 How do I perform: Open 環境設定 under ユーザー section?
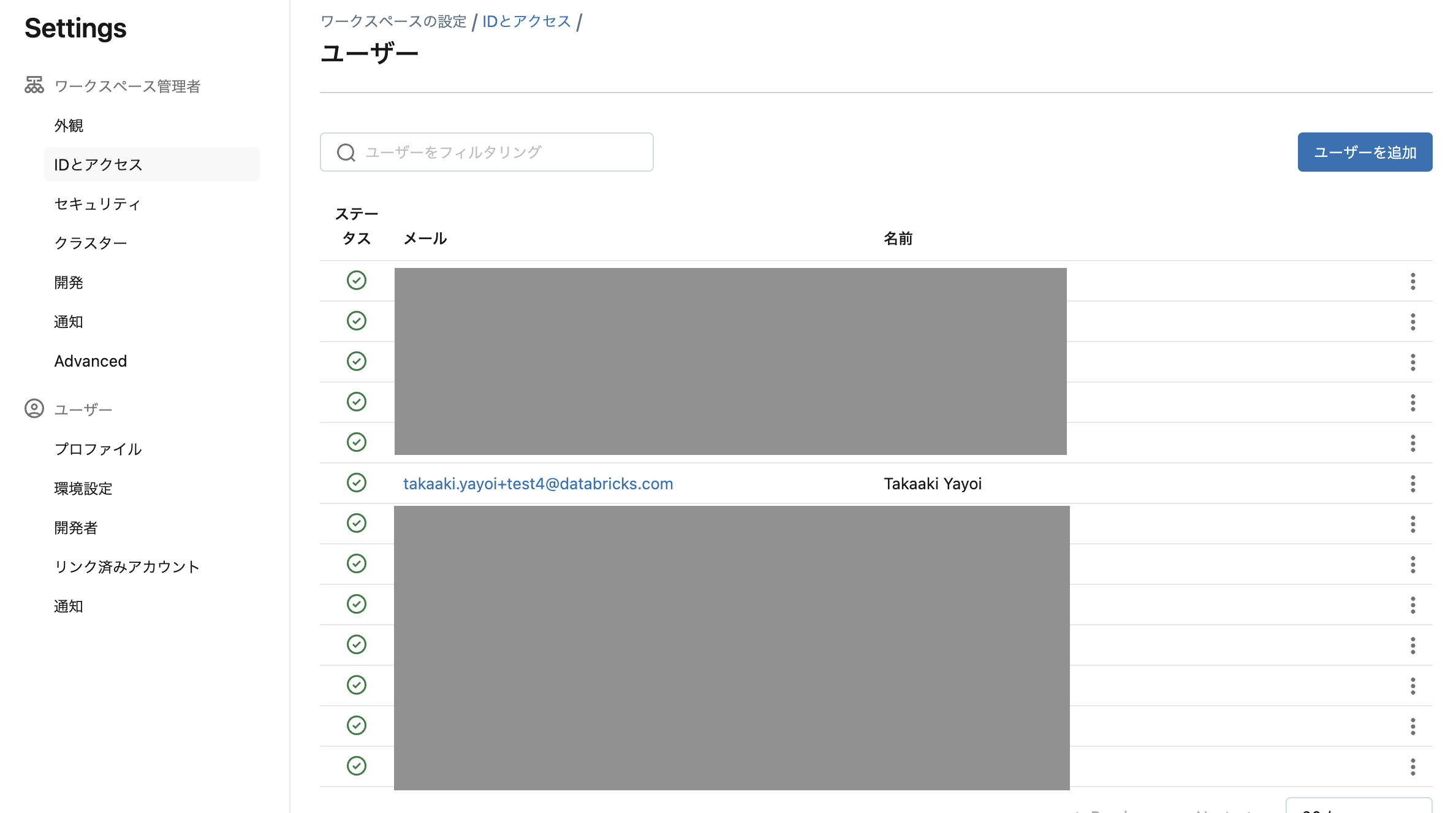[83, 488]
